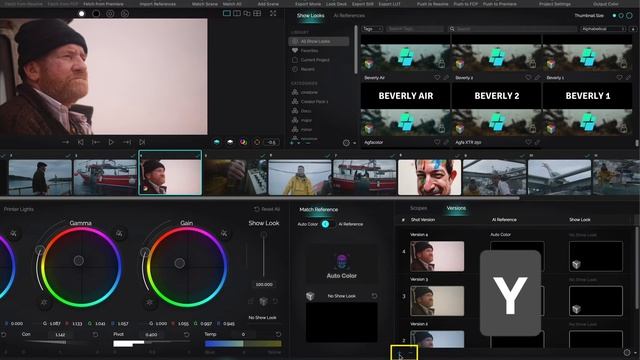Click Push to Premiere in top menu

[500, 4]
